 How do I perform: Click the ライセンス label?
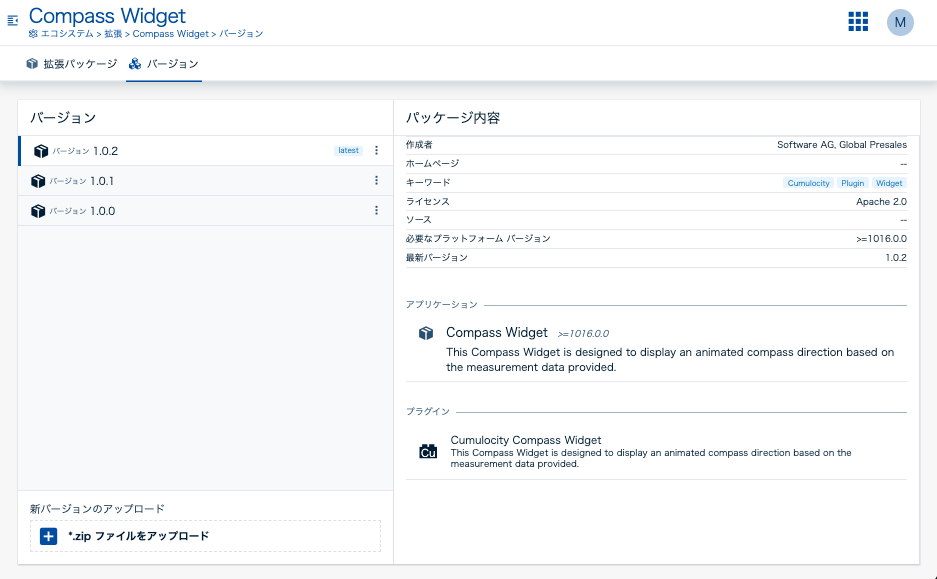tap(427, 202)
